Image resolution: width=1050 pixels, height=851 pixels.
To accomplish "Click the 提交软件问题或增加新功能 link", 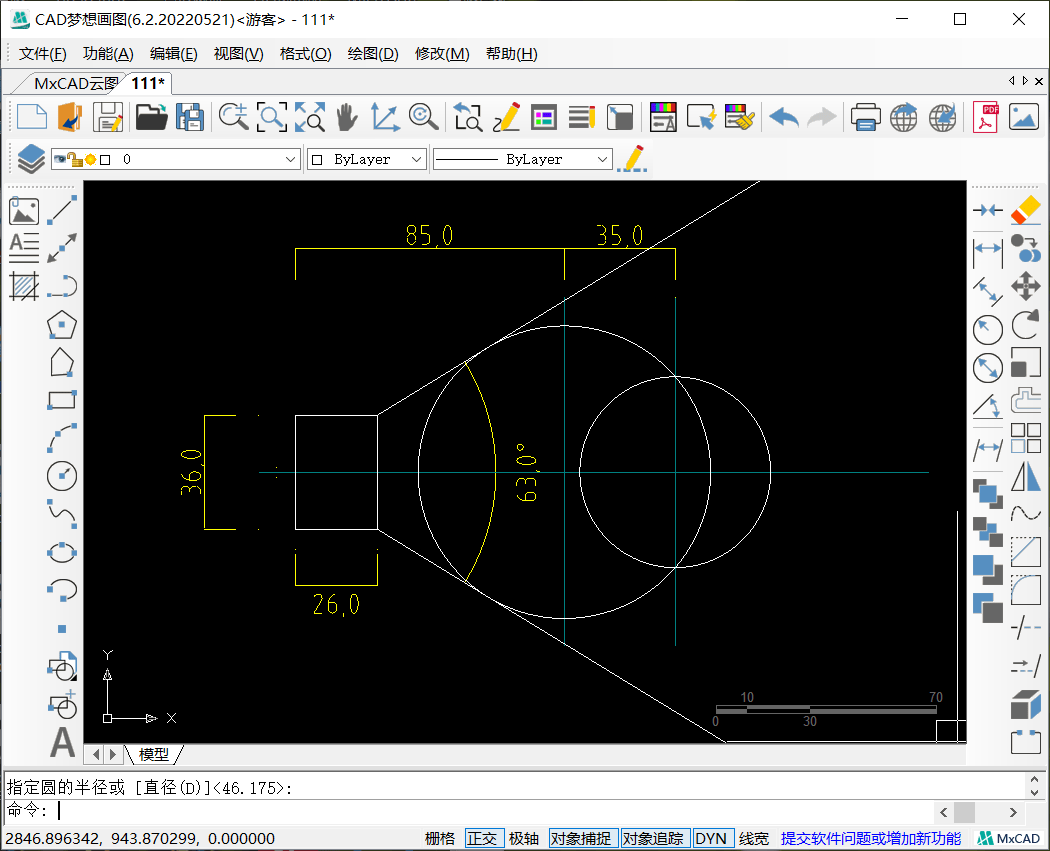I will coord(870,839).
